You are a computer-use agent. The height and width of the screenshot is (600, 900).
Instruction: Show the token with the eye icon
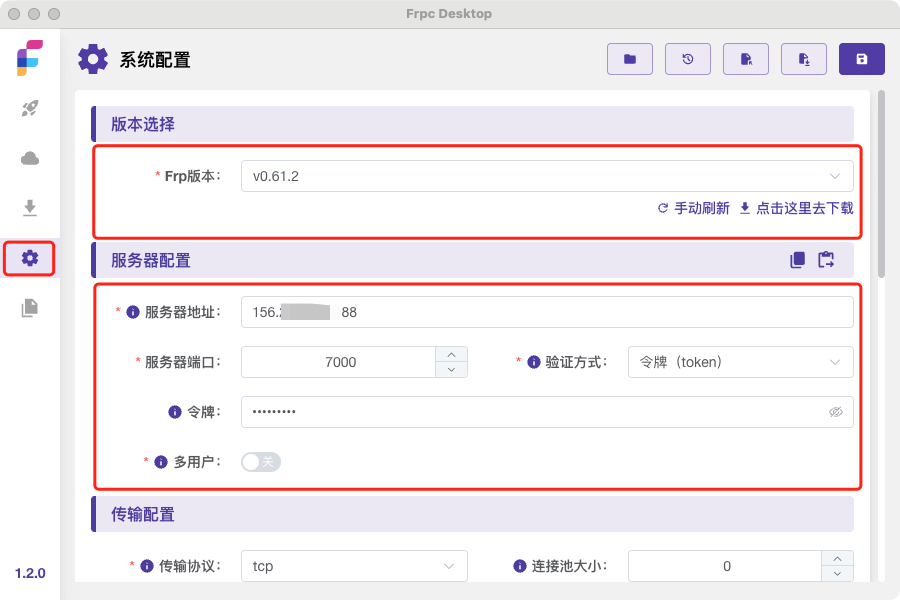836,412
